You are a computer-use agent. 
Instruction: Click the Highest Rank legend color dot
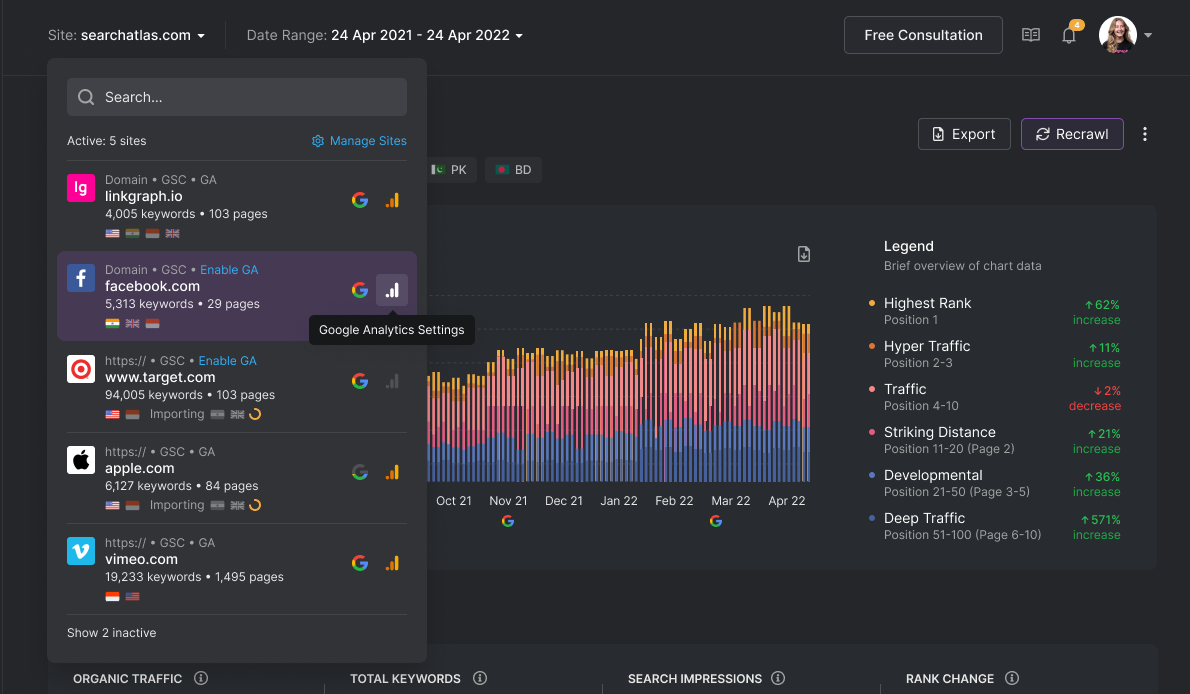871,303
